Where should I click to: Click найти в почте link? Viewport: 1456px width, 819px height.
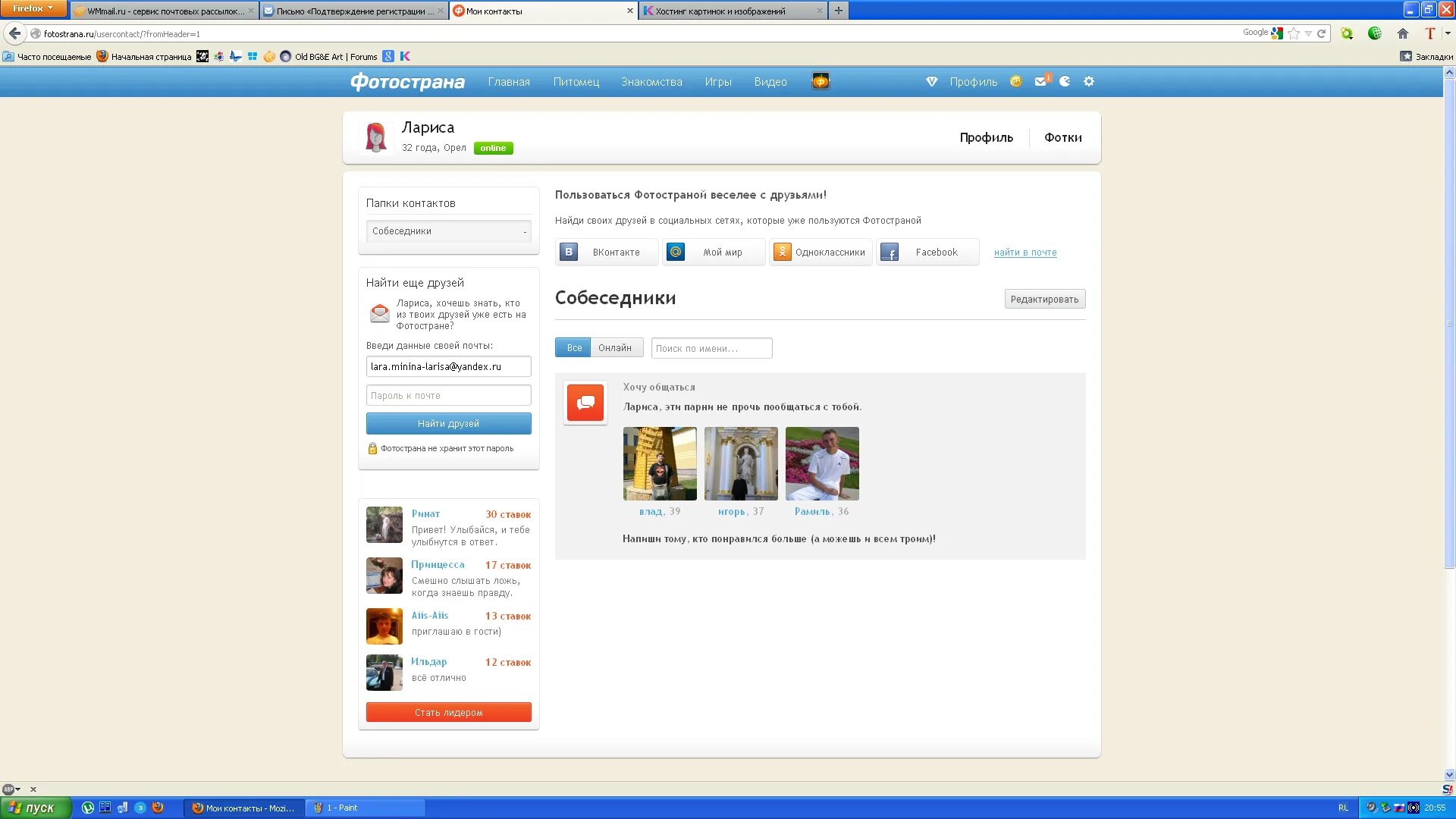tap(1025, 253)
